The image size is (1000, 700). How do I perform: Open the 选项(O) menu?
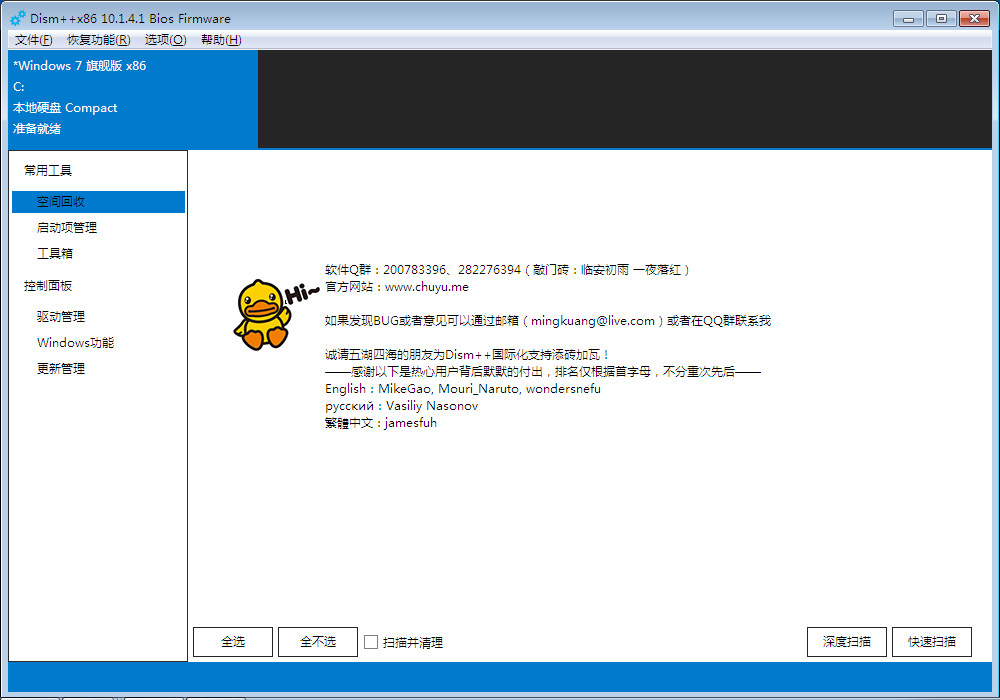point(165,40)
